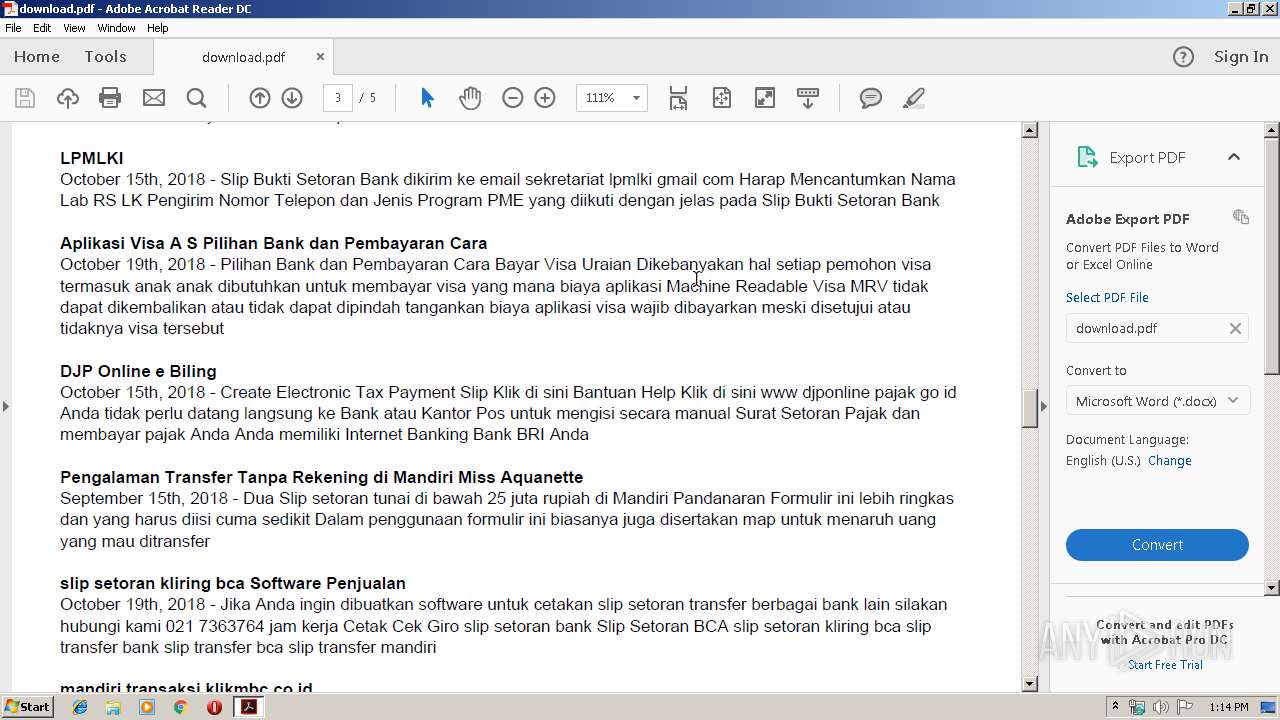The width and height of the screenshot is (1280, 720).
Task: Click the Windows Start button
Action: click(x=28, y=707)
